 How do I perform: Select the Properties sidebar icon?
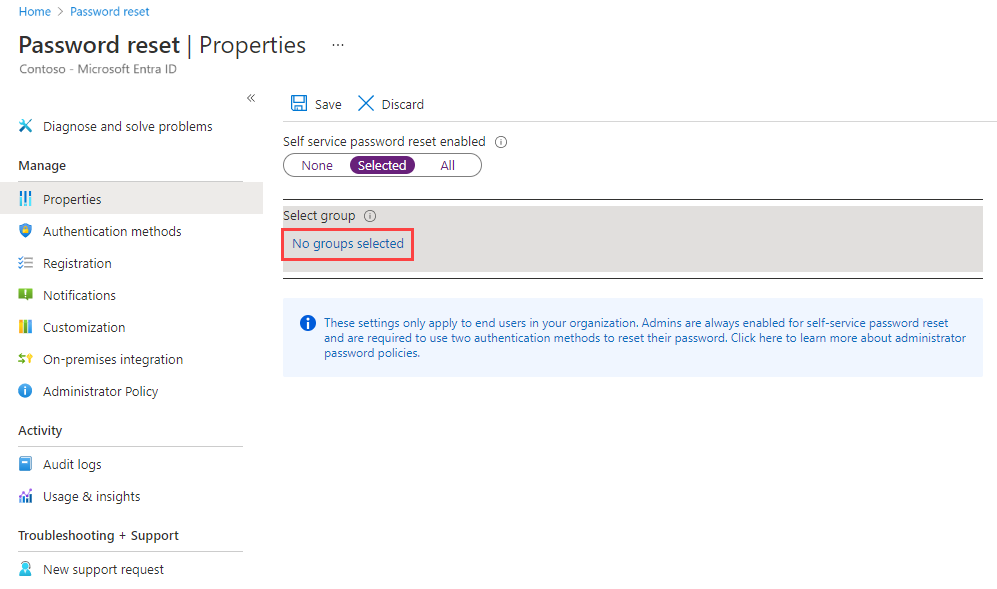click(26, 198)
